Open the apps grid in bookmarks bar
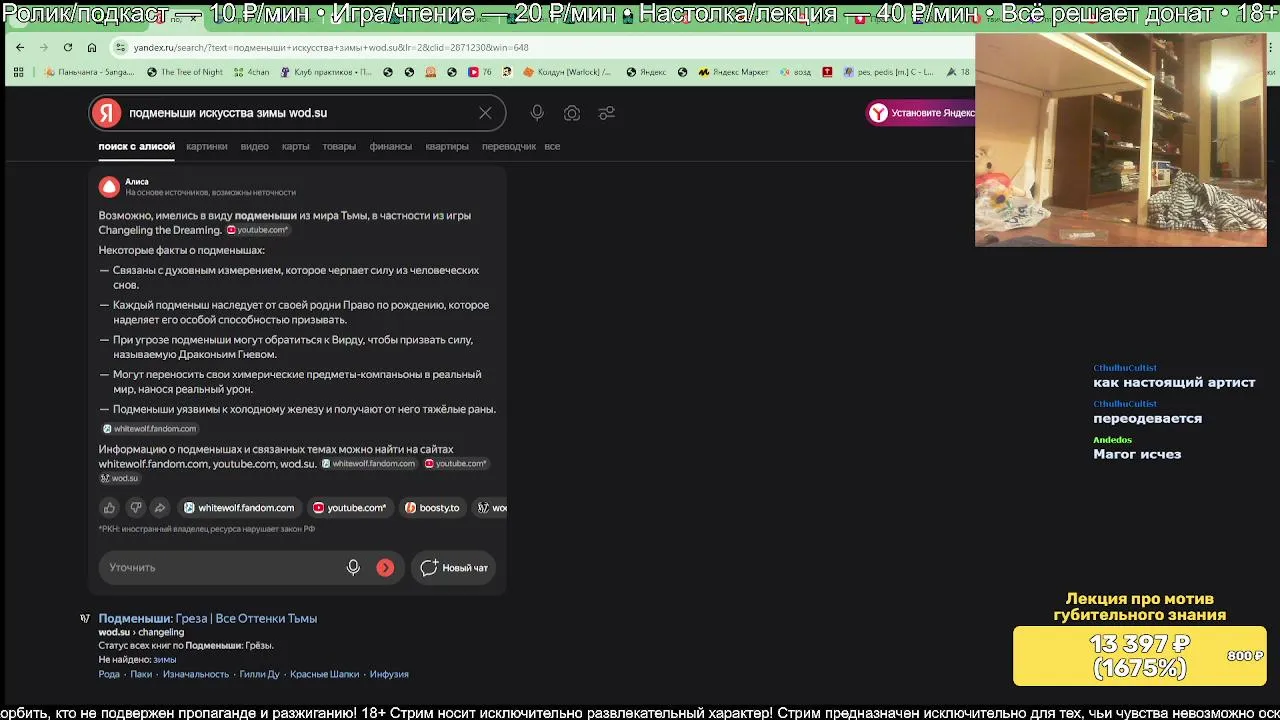This screenshot has width=1280, height=720. point(18,72)
